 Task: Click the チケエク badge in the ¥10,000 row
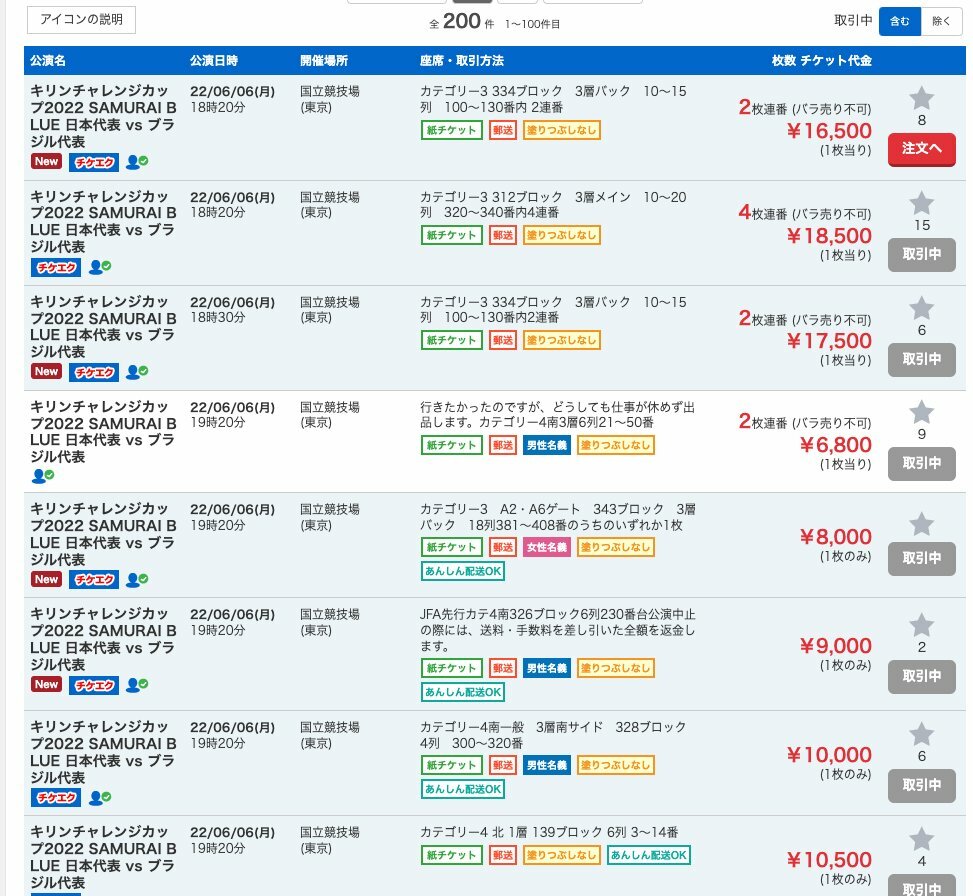point(56,797)
